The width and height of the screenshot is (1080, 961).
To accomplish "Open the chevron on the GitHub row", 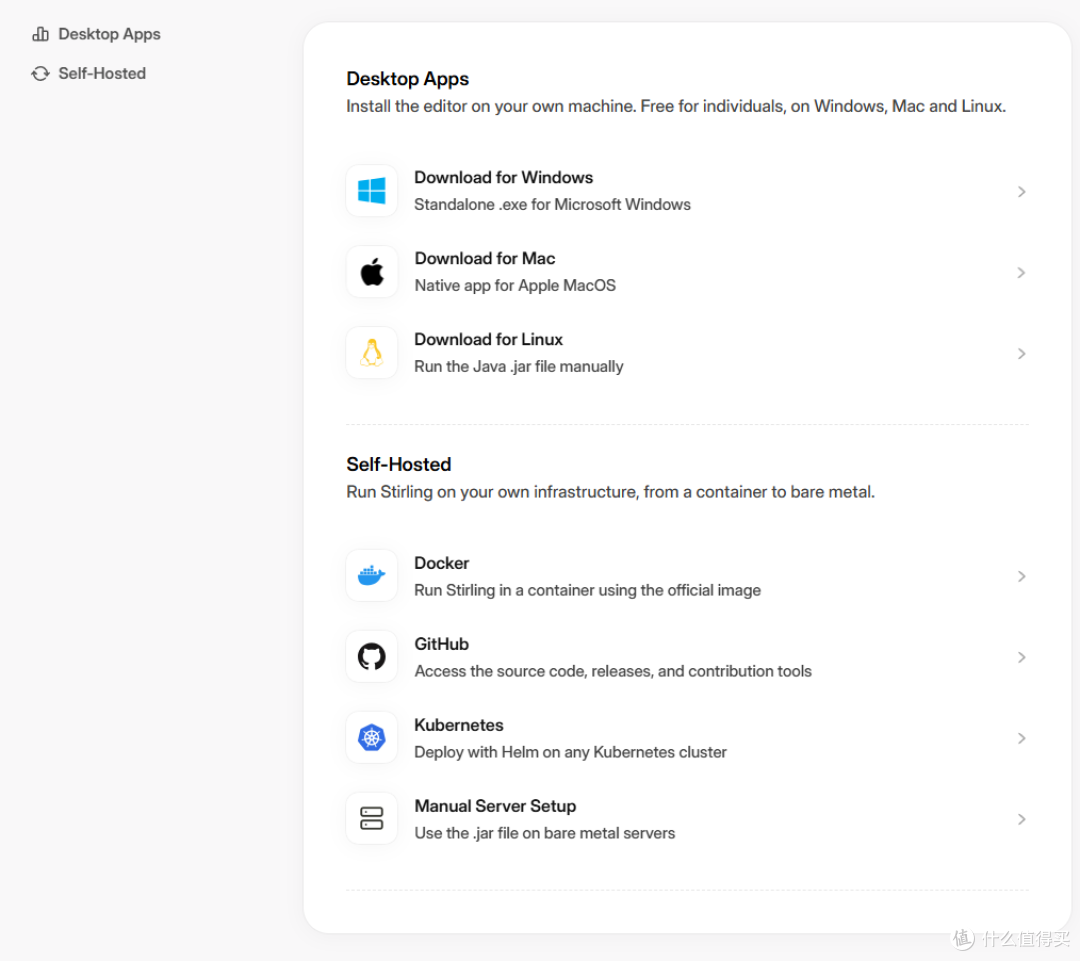I will (1021, 657).
